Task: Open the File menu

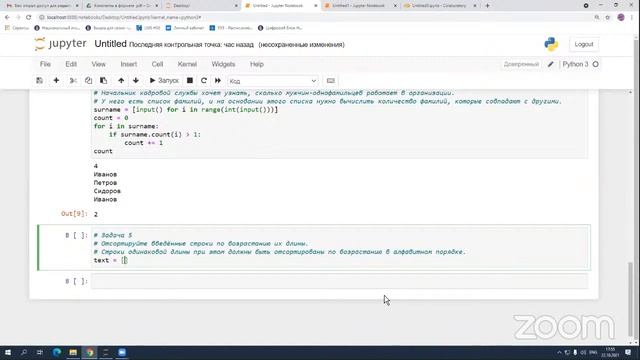Action: (x=45, y=64)
